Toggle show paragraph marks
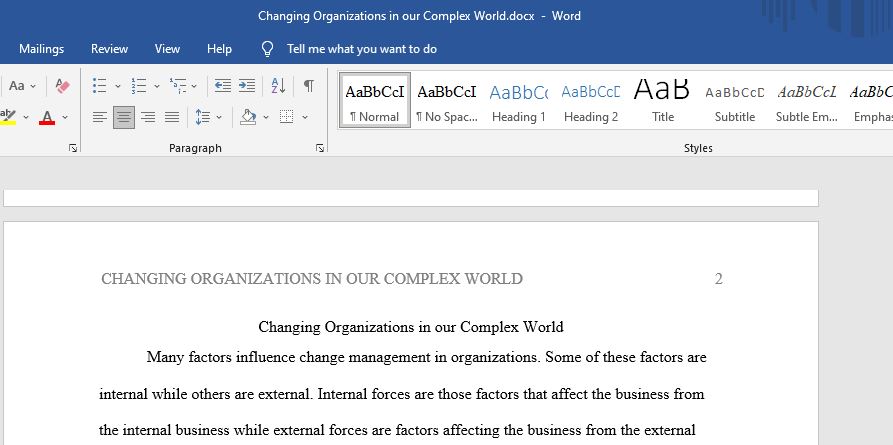This screenshot has width=893, height=445. pyautogui.click(x=308, y=86)
